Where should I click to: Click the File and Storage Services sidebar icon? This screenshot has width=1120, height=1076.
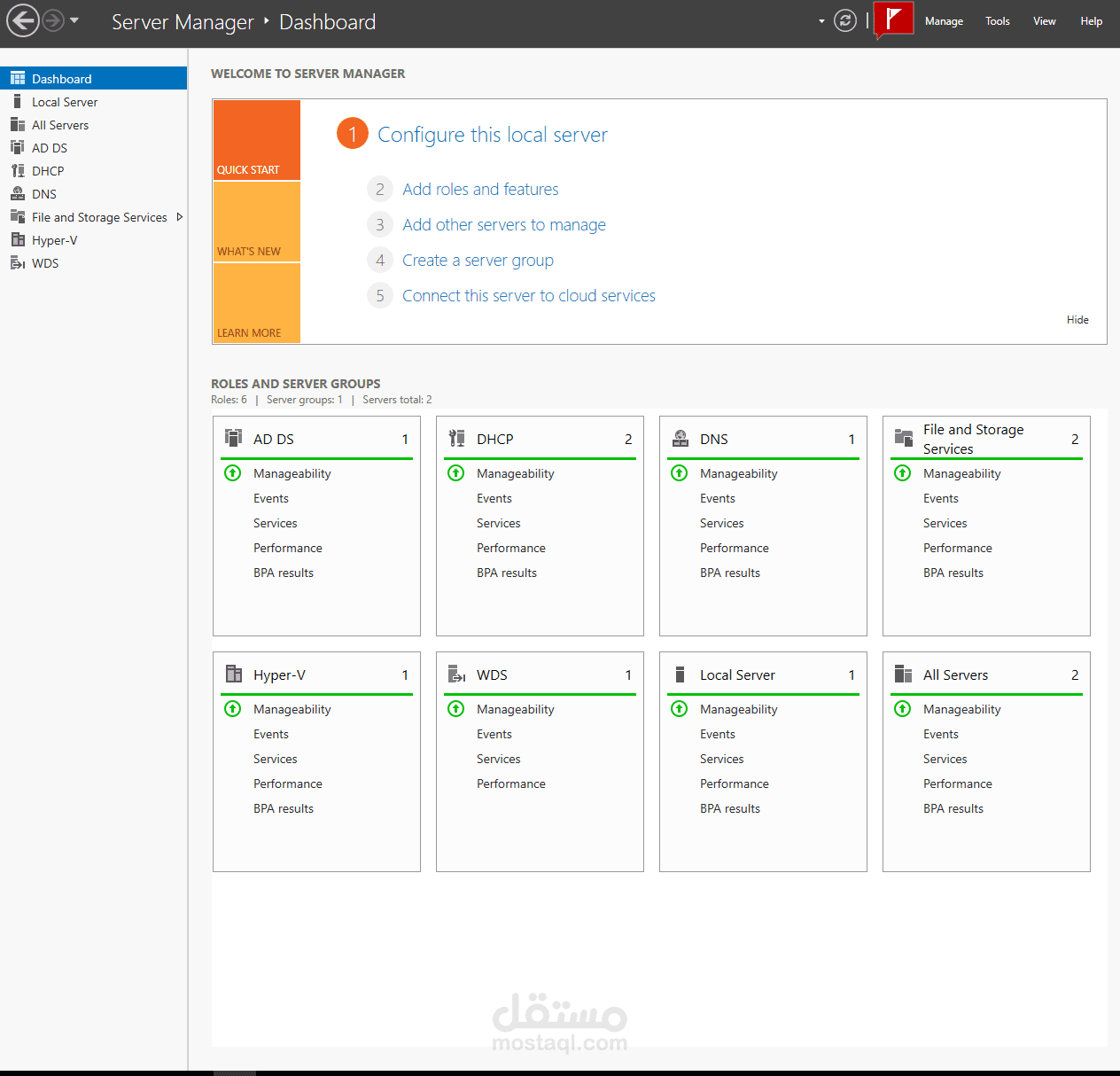(x=18, y=217)
